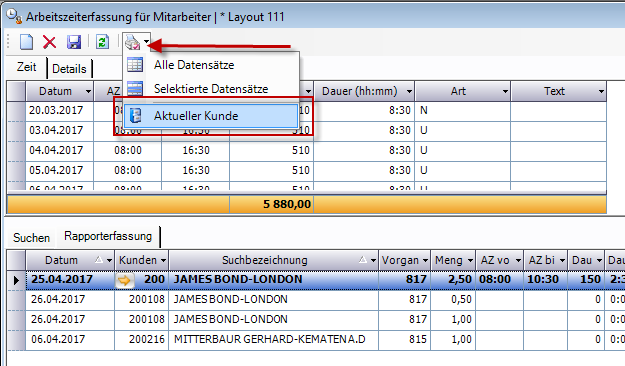Viewport: 625px width, 366px height.
Task: Switch to the Zeit tab
Action: click(x=26, y=67)
